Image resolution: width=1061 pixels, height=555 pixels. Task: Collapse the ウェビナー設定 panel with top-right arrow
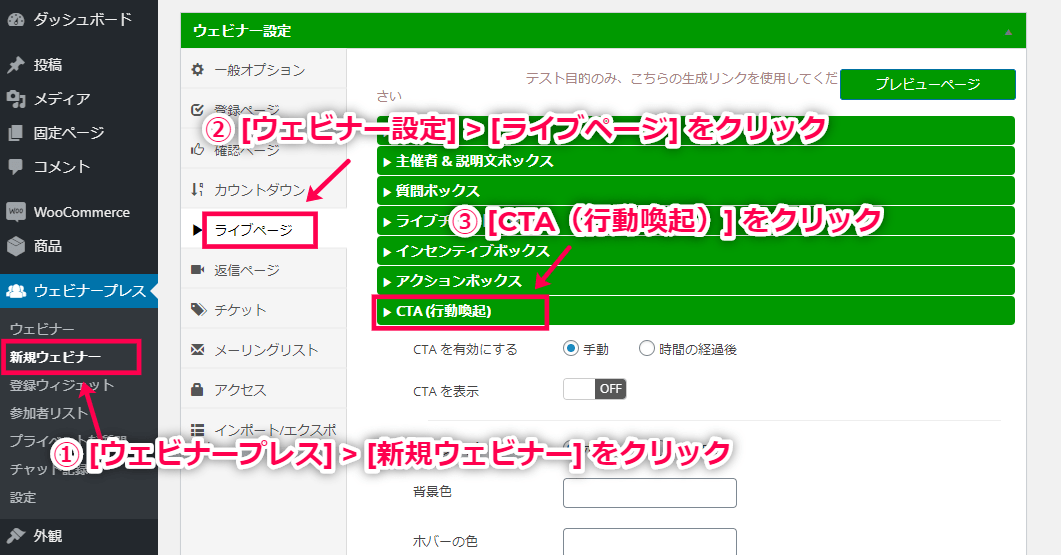tap(1008, 32)
